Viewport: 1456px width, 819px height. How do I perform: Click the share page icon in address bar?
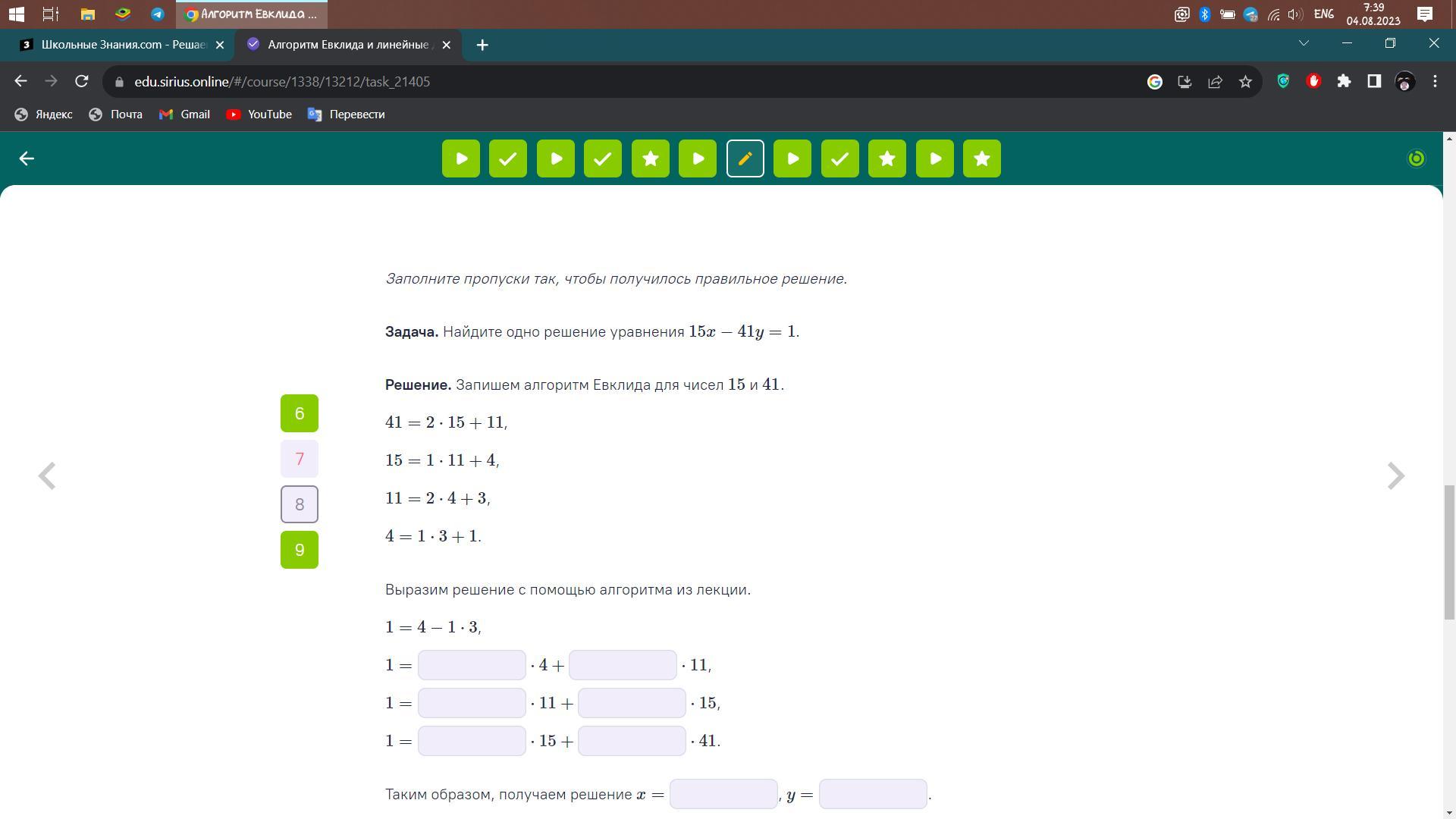point(1215,82)
